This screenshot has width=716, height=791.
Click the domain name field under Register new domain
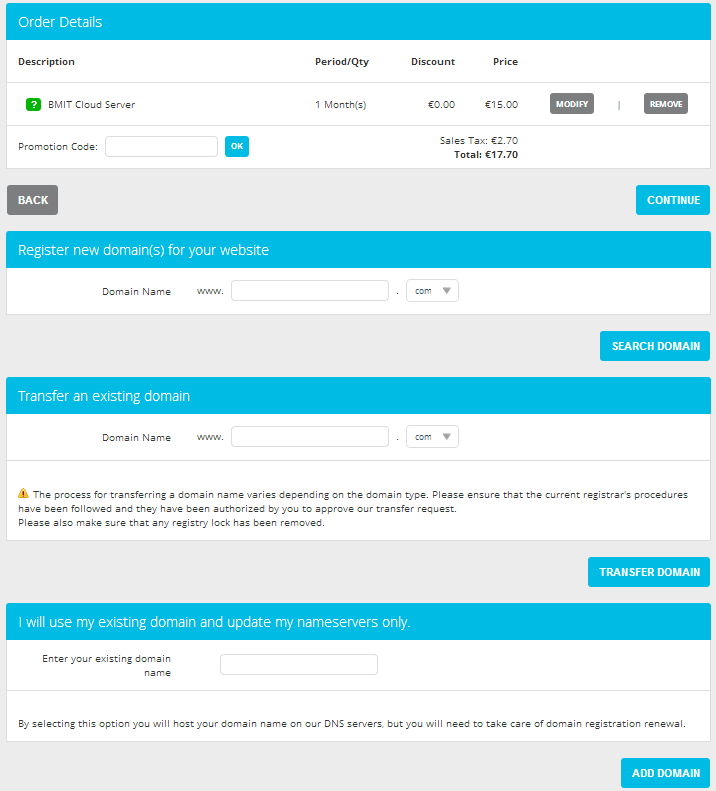pyautogui.click(x=310, y=291)
